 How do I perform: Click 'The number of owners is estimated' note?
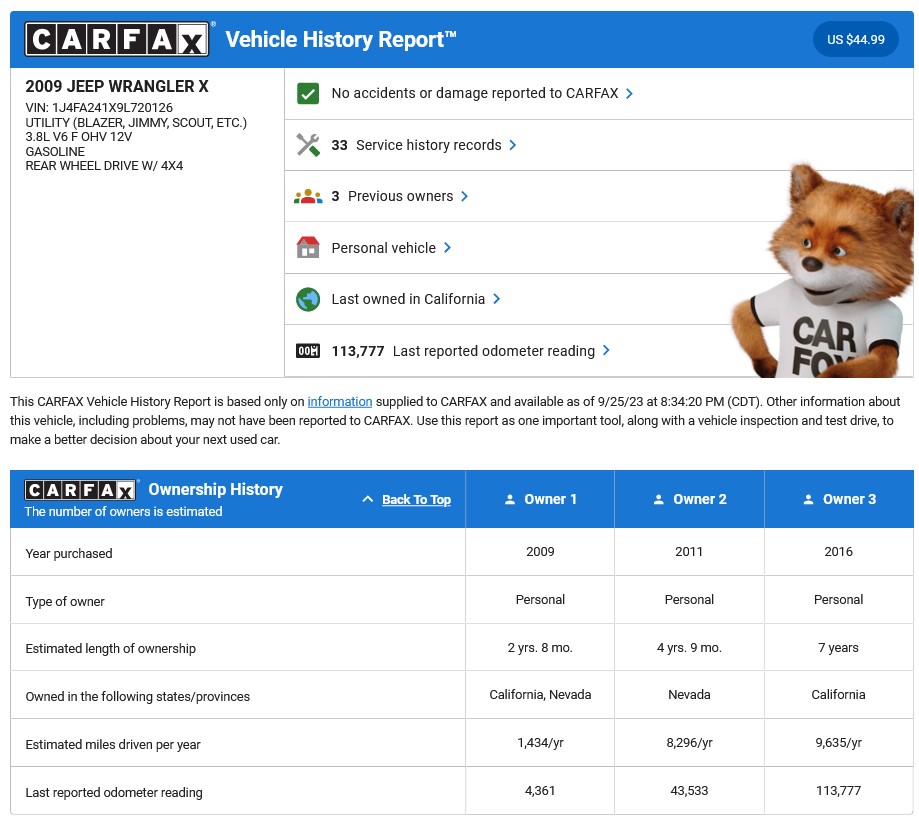tap(123, 512)
